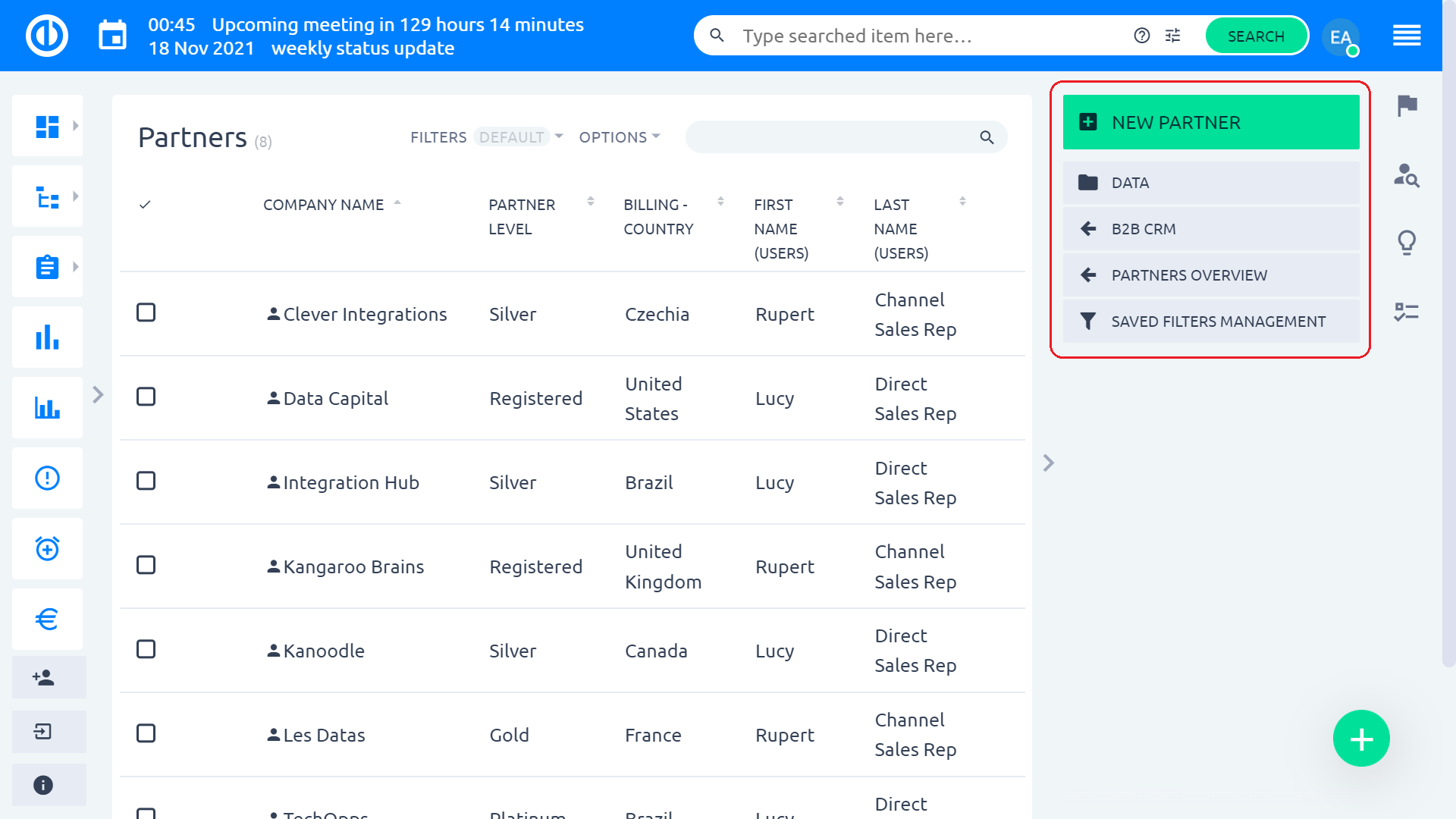Click the New Partner button
The height and width of the screenshot is (819, 1456).
pyautogui.click(x=1210, y=122)
